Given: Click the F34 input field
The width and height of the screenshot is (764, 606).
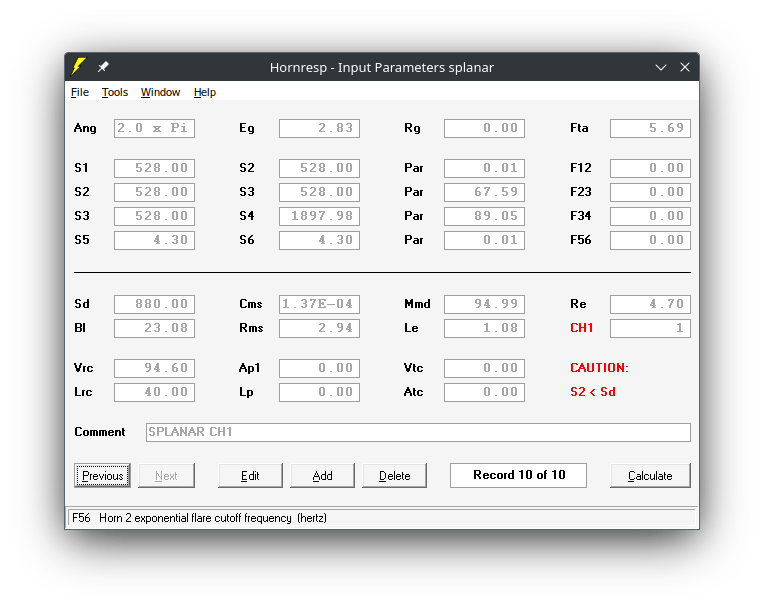Looking at the screenshot, I should pyautogui.click(x=650, y=216).
